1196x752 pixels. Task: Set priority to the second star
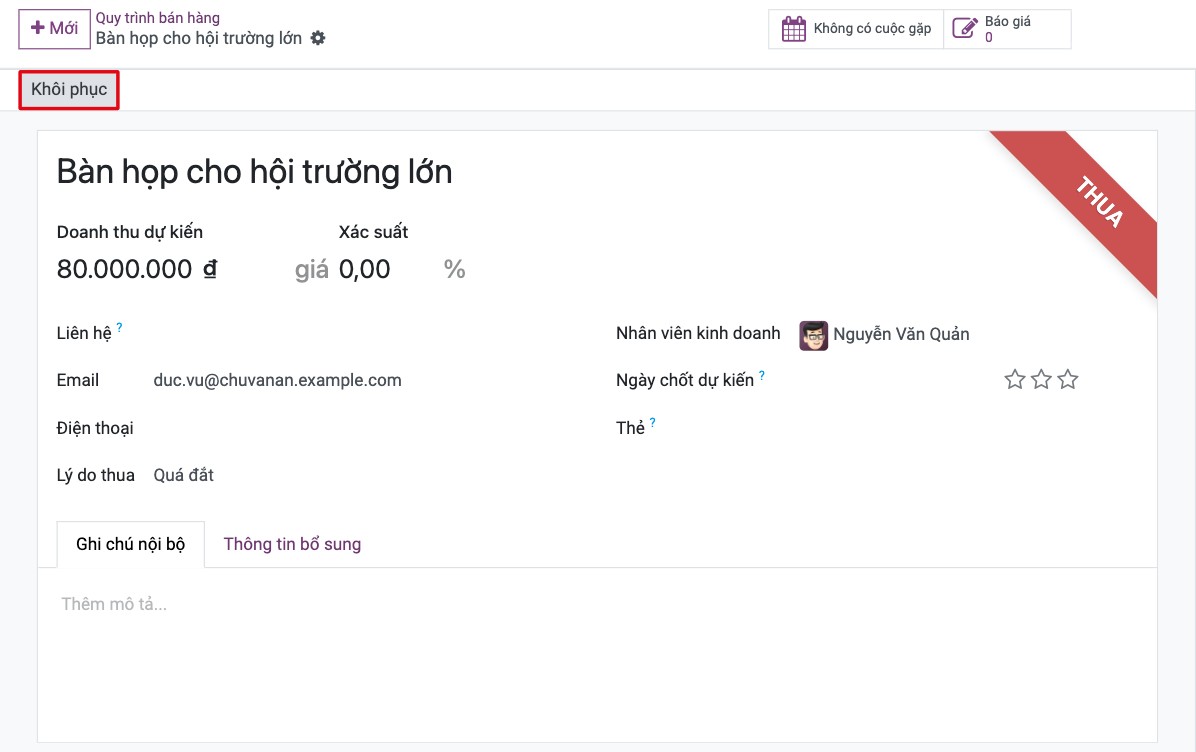tap(1041, 379)
